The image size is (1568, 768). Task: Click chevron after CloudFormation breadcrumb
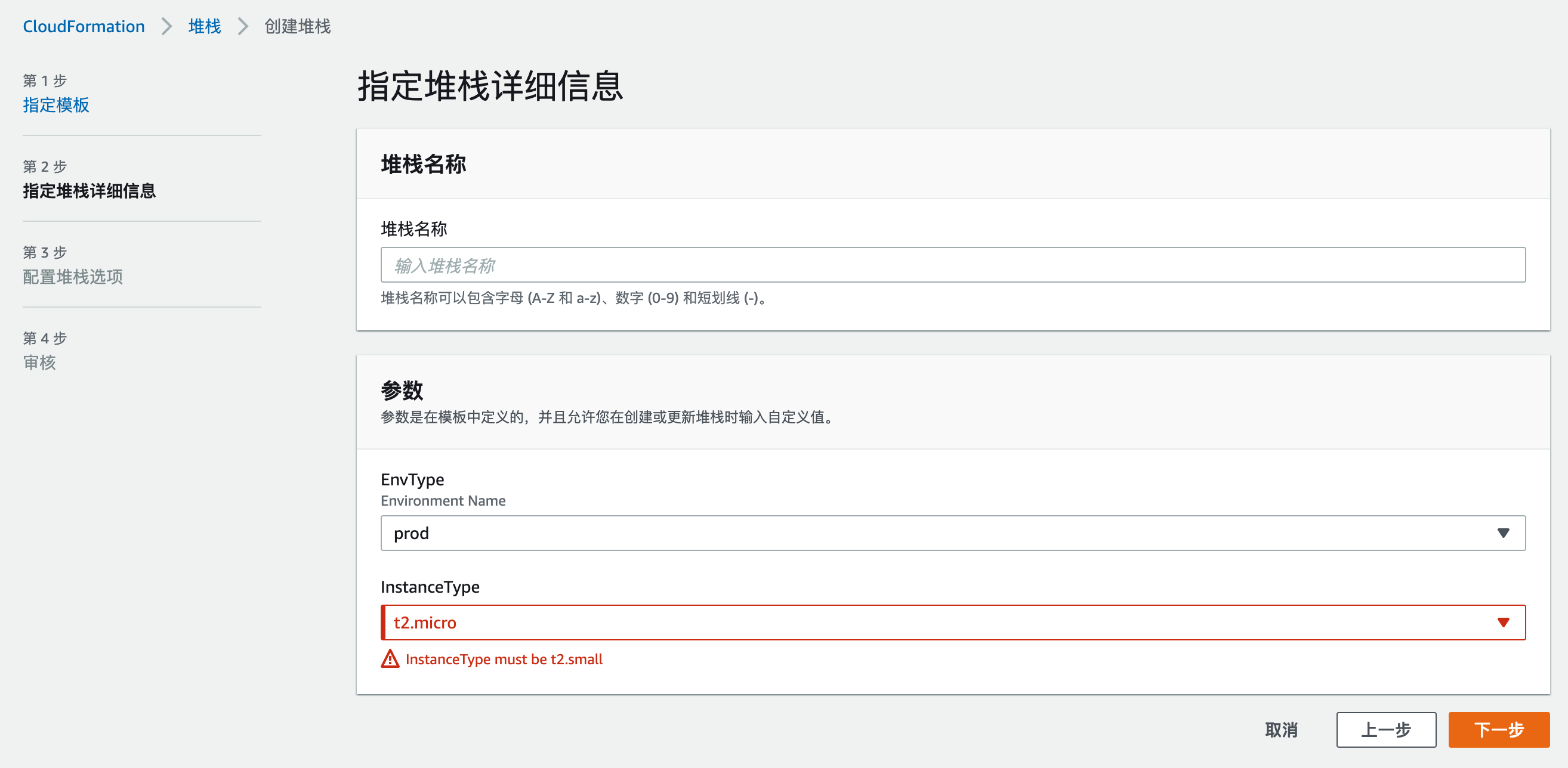click(167, 27)
